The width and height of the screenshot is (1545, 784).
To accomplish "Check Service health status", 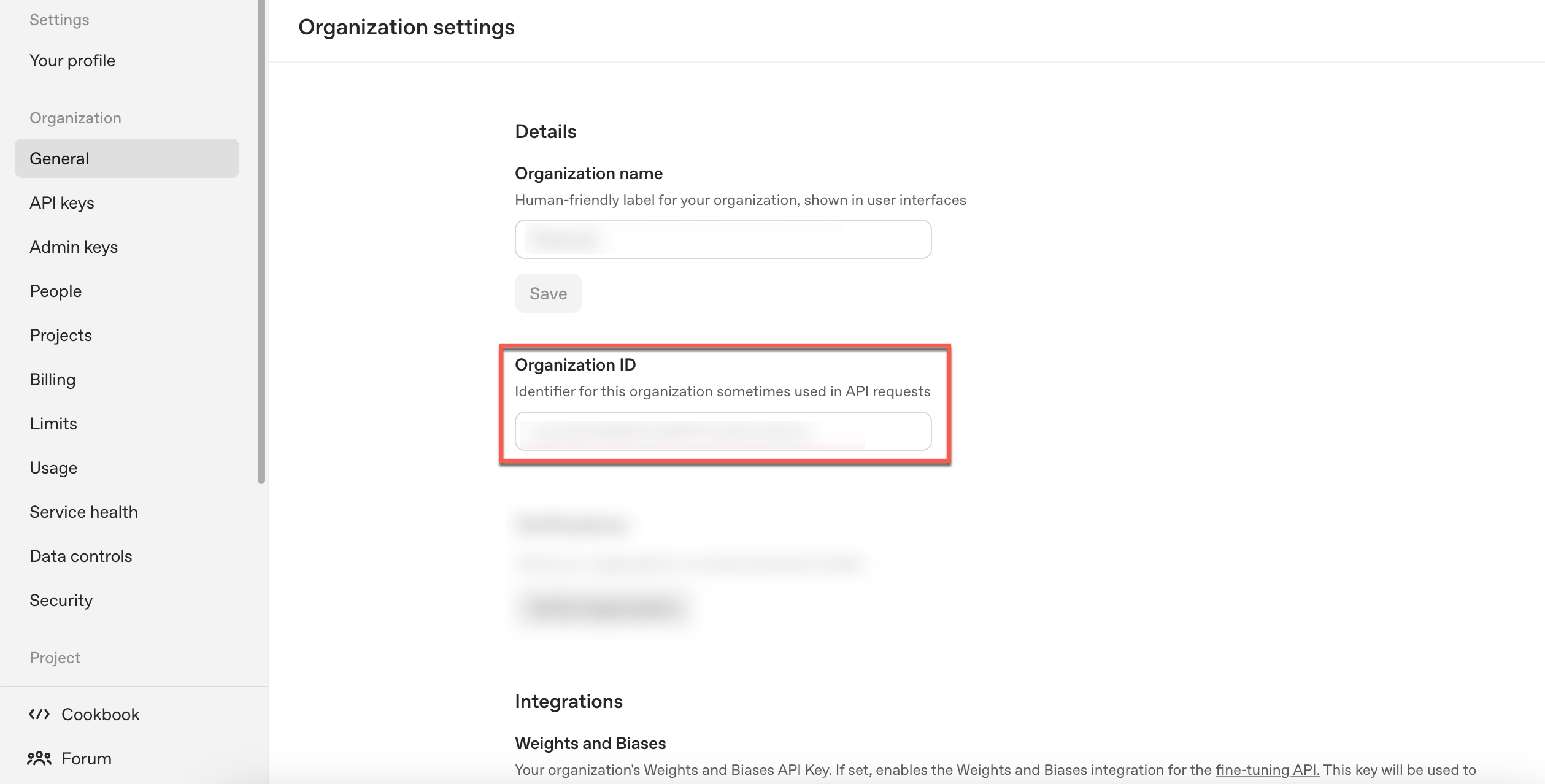I will click(x=83, y=512).
